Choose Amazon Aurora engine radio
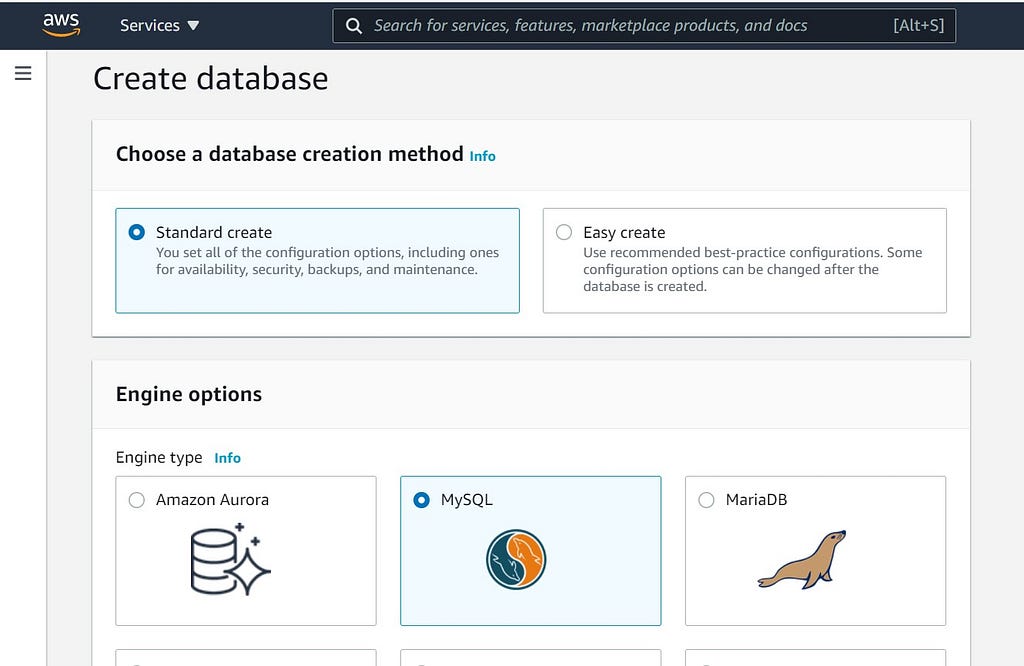 click(x=136, y=500)
